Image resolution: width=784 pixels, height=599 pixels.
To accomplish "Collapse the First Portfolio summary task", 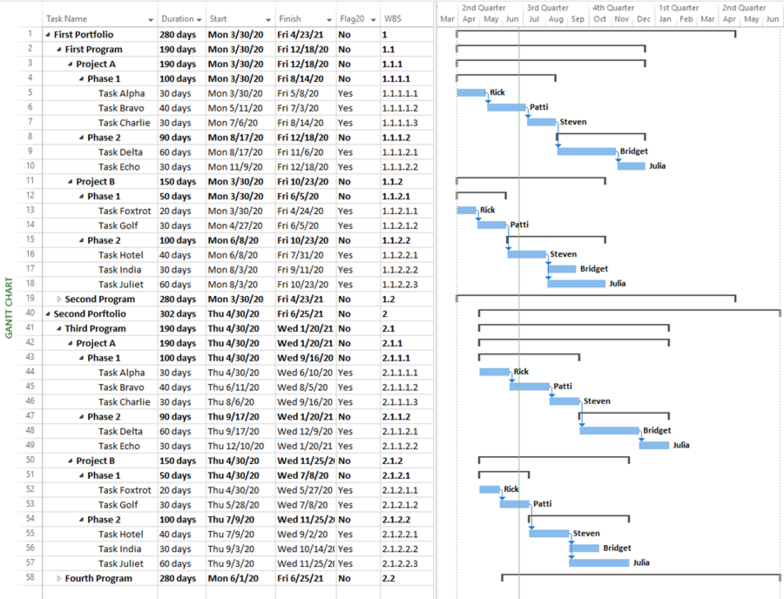I will (x=48, y=35).
